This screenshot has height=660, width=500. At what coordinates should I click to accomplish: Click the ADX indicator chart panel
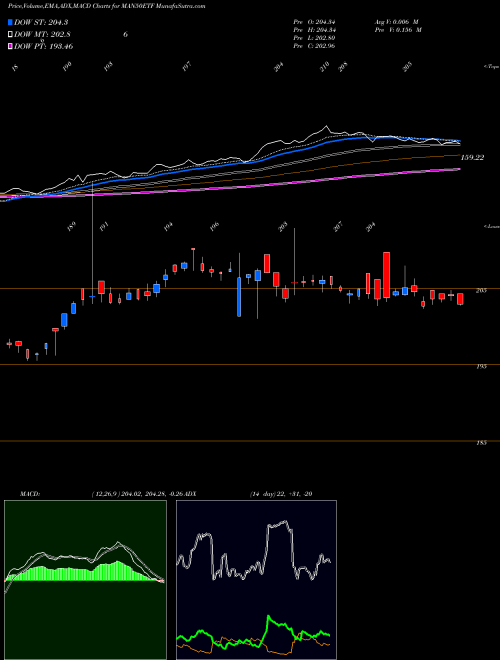[x=256, y=580]
